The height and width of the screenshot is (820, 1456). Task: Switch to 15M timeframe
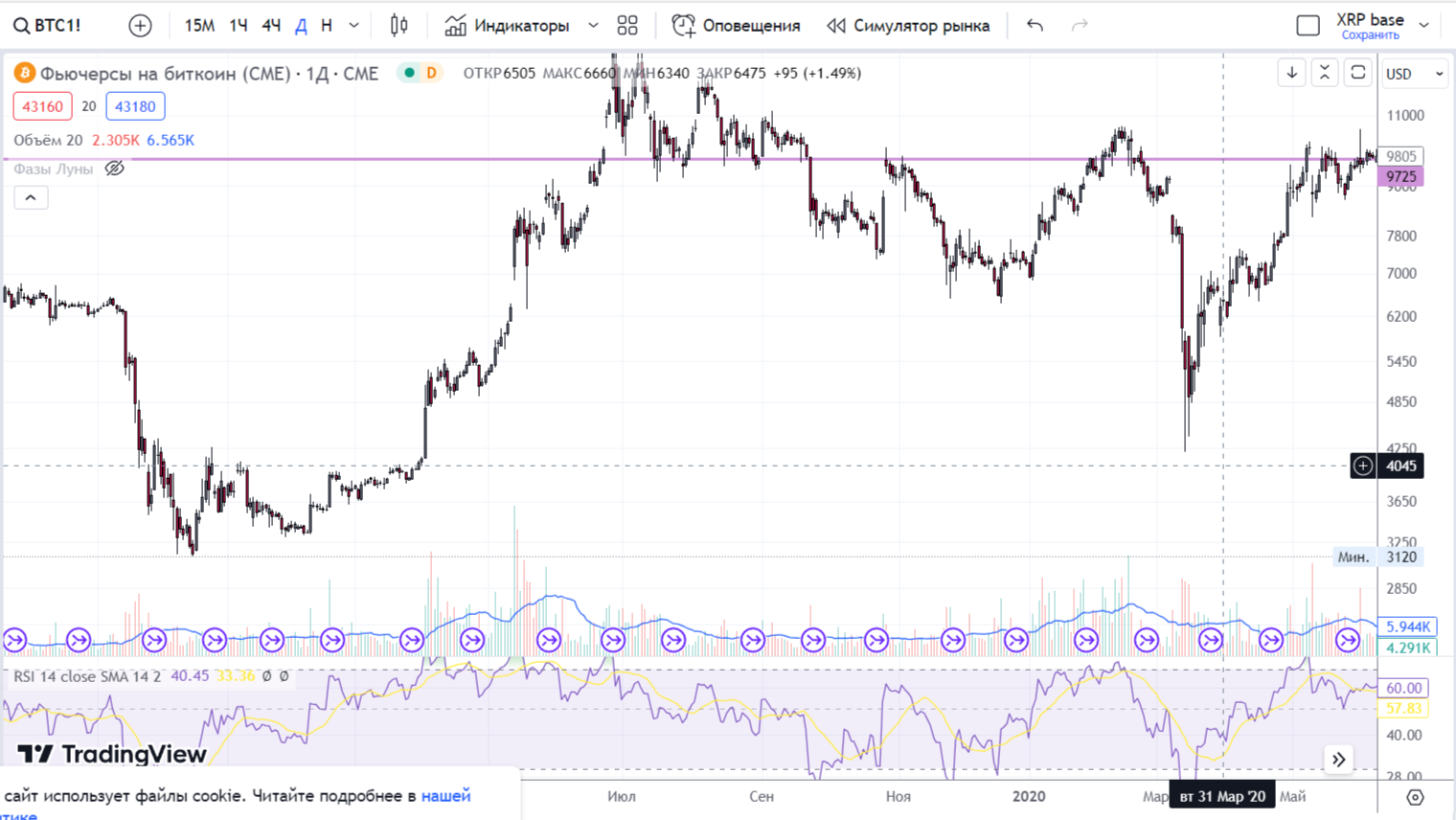tap(199, 25)
